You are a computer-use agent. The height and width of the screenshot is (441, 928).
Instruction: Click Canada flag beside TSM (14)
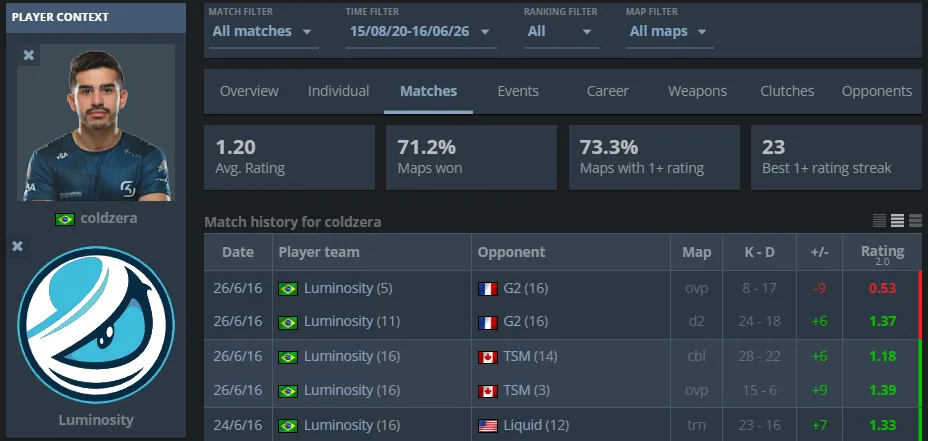[488, 357]
